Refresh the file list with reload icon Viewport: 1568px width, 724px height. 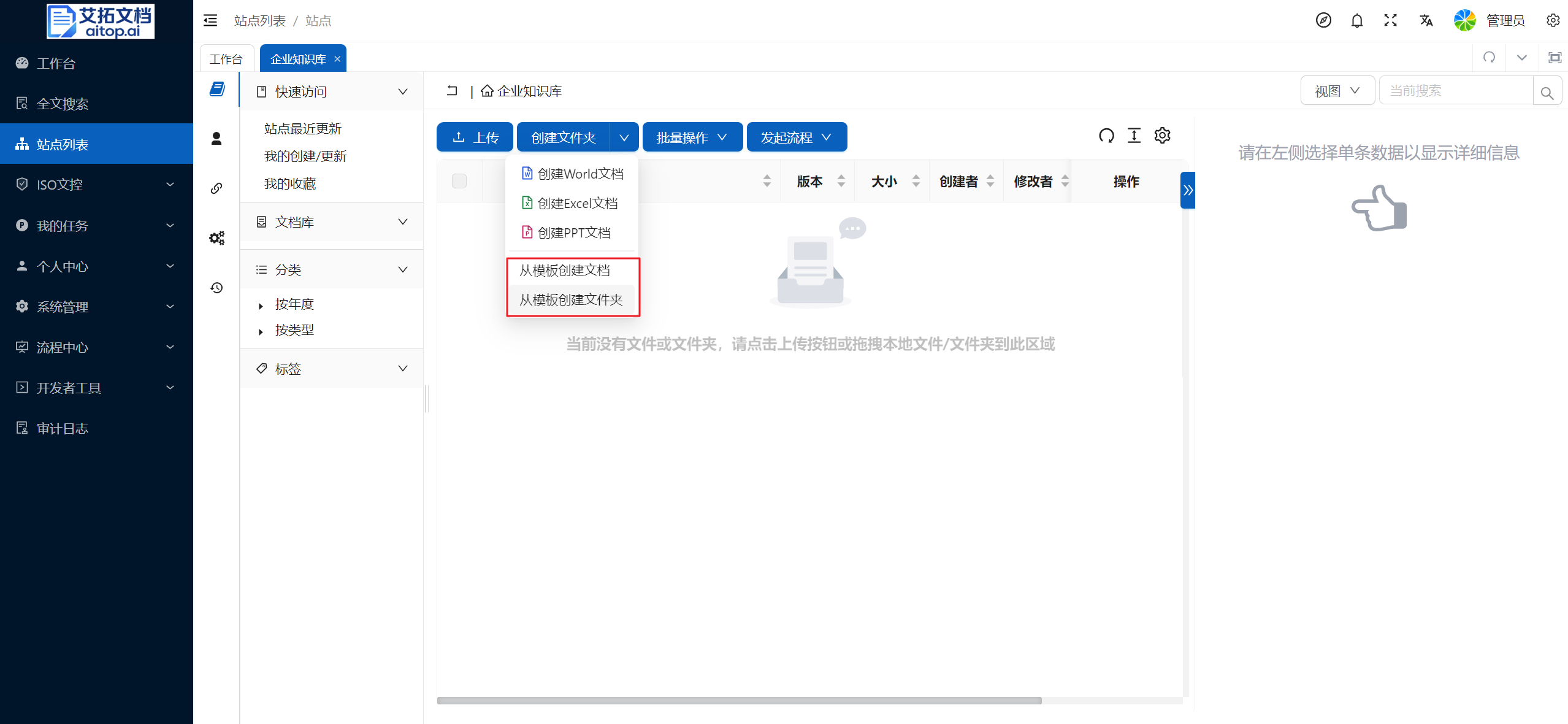1106,136
